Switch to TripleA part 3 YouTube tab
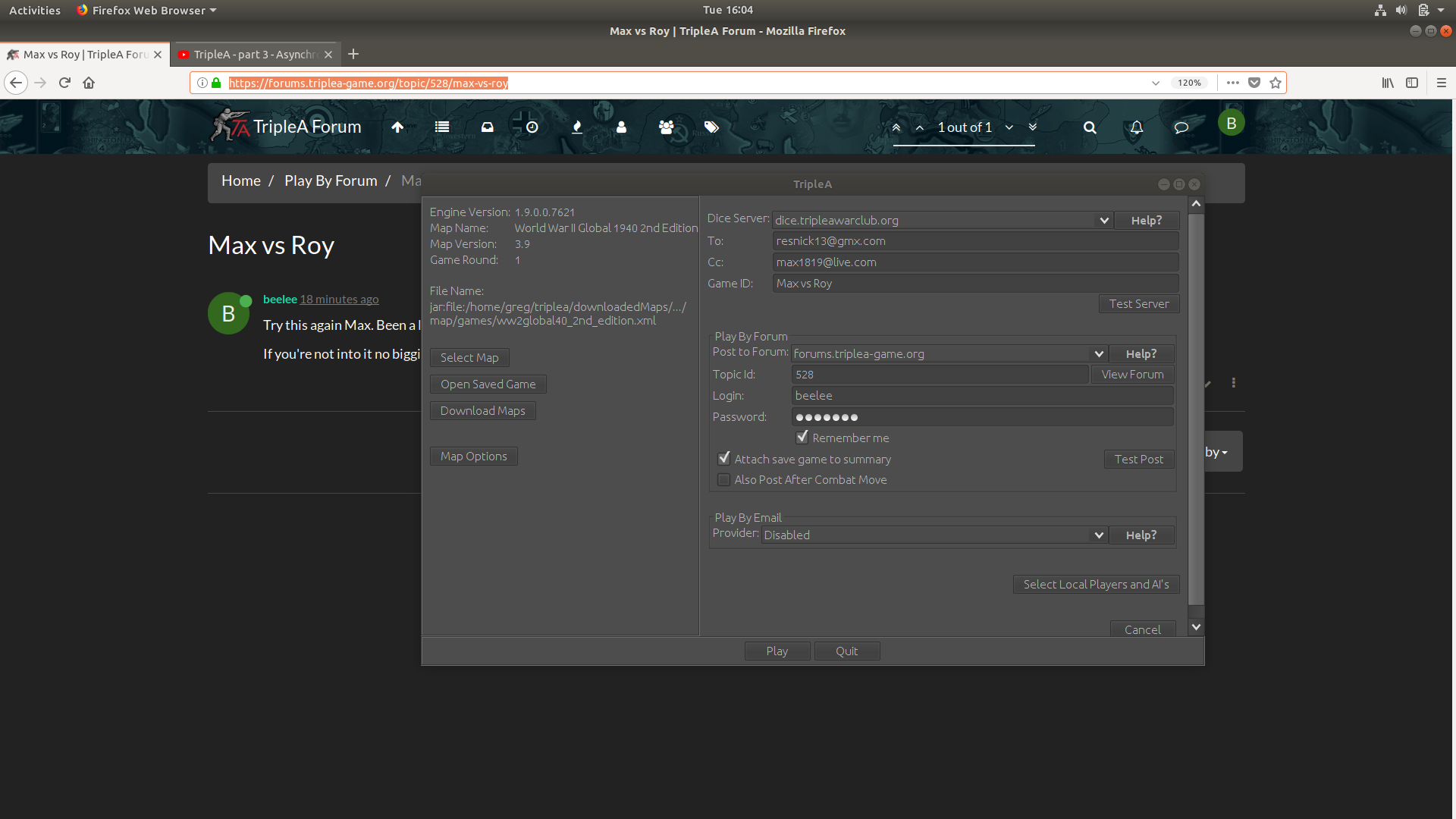Screen dimensions: 1456x819 pos(255,55)
